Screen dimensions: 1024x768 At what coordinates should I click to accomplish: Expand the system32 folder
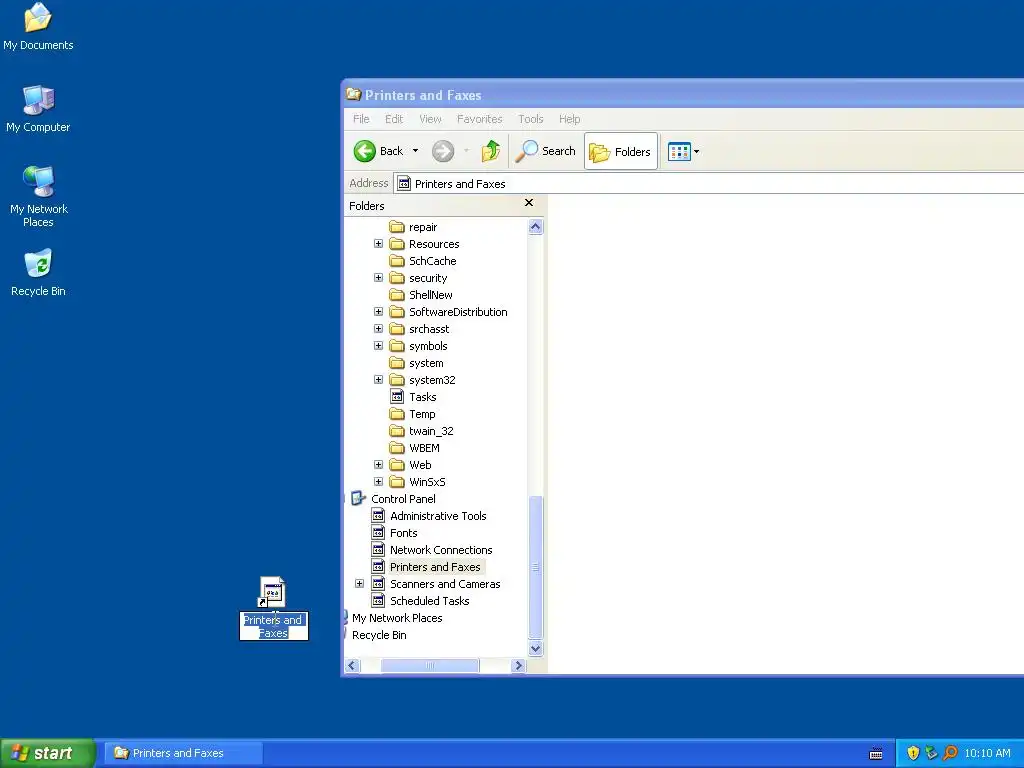tap(378, 379)
